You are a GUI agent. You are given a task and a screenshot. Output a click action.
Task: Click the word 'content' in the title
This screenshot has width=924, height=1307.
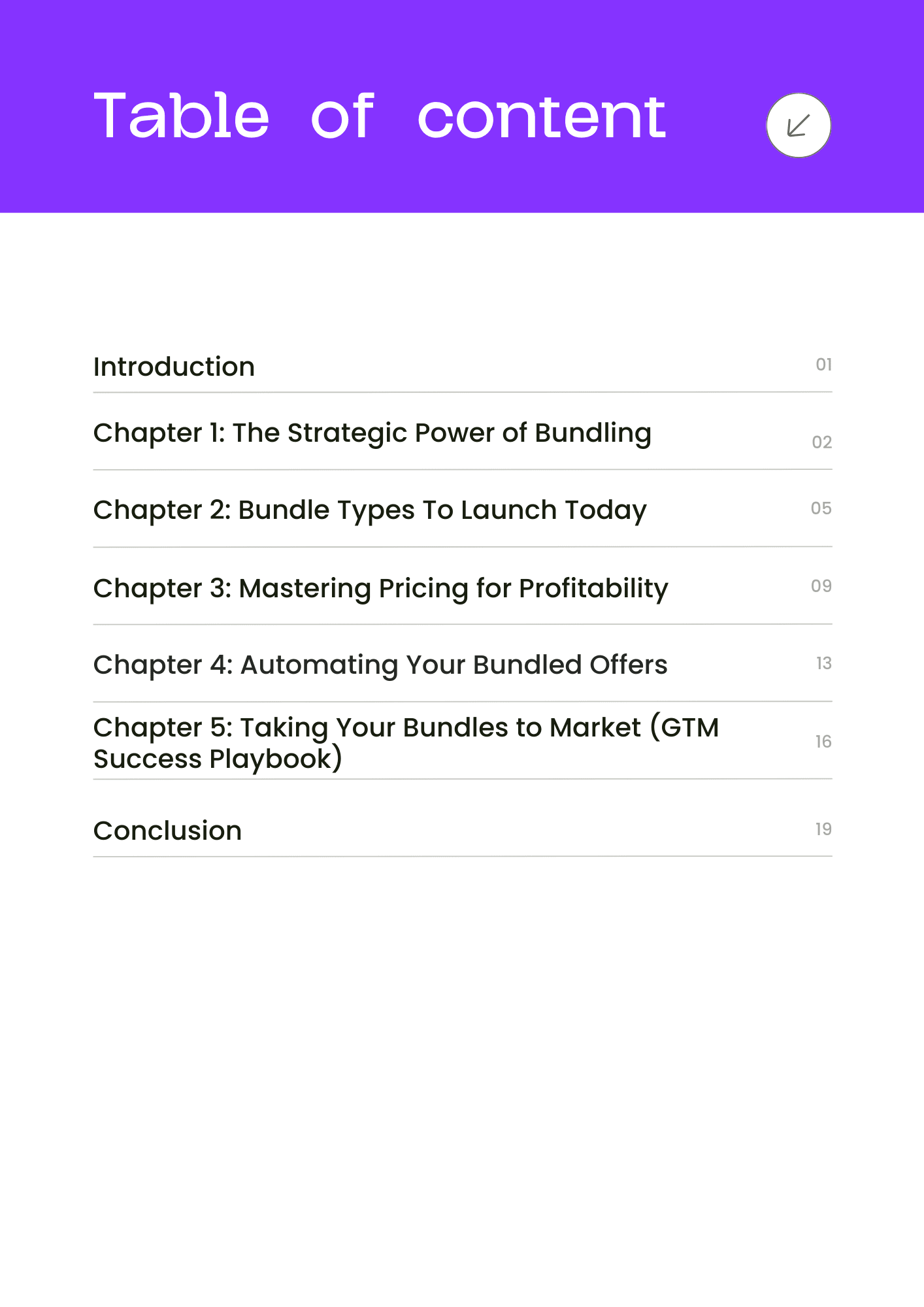tap(542, 118)
